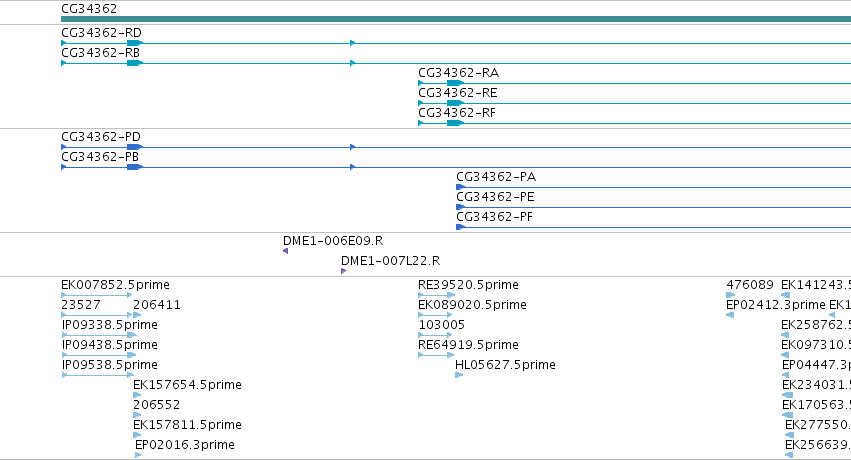Open the CG34362-RA transcript label
Viewport: 851px width, 460px height.
tap(459, 73)
